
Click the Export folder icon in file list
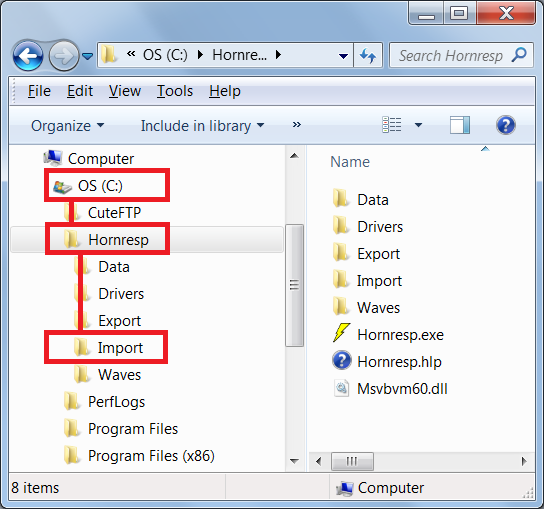tap(340, 253)
